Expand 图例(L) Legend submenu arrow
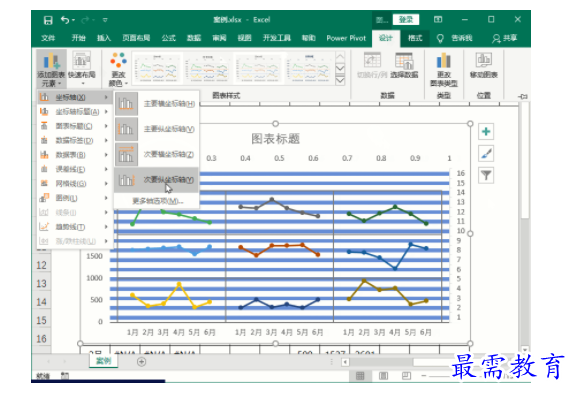Image resolution: width=573 pixels, height=398 pixels. [106, 198]
